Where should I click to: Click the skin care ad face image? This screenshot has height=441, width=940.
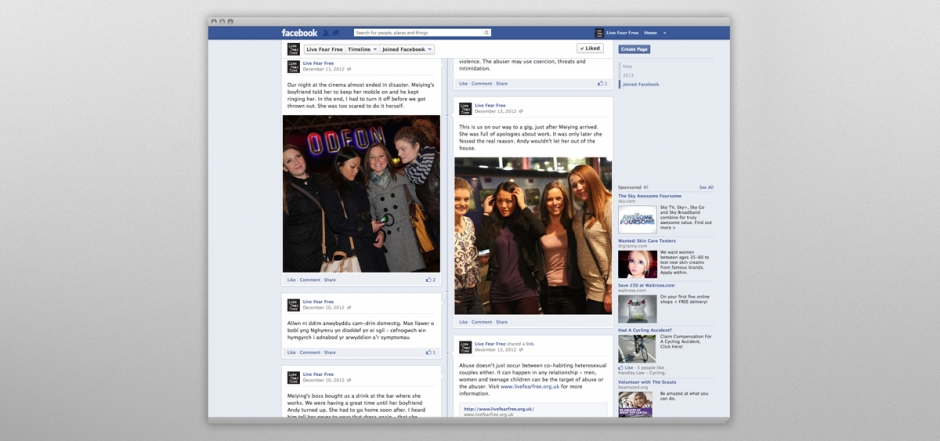(637, 264)
